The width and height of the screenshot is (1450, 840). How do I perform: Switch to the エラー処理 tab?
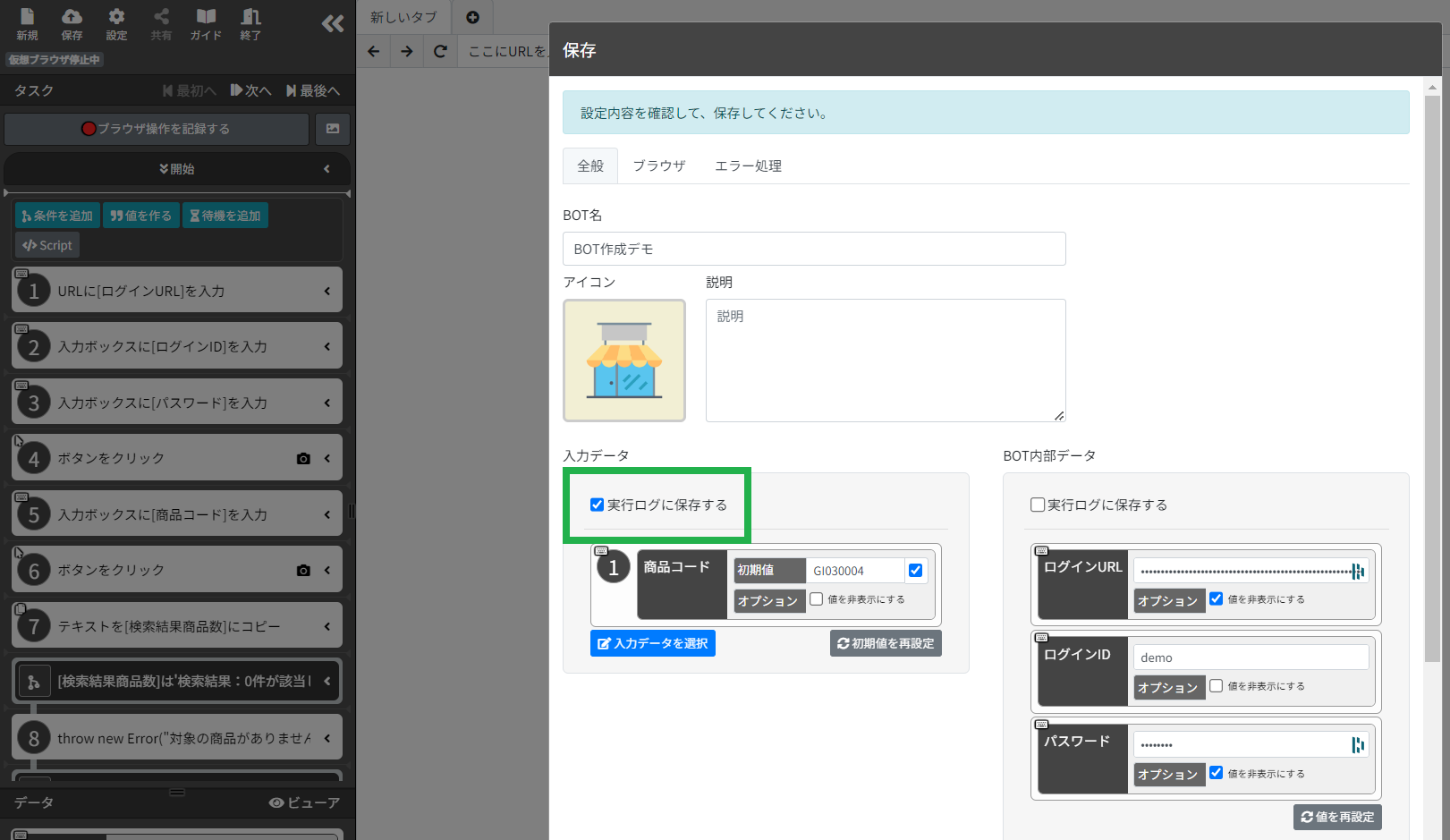coord(748,165)
